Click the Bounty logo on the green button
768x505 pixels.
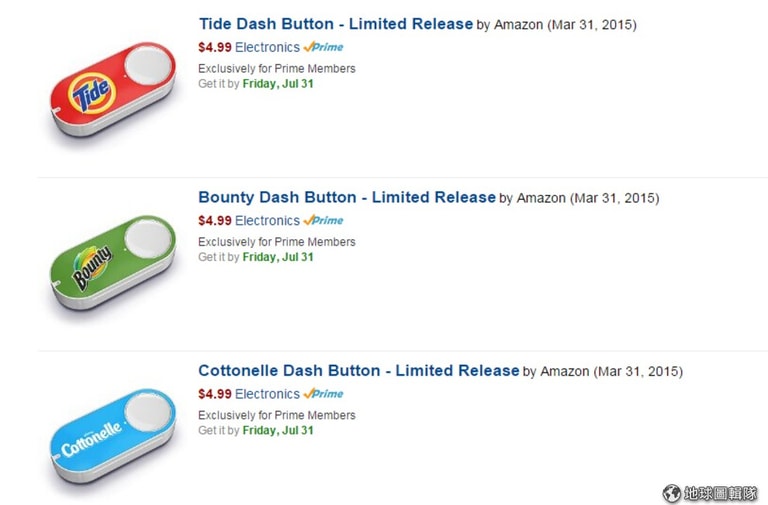coord(92,268)
